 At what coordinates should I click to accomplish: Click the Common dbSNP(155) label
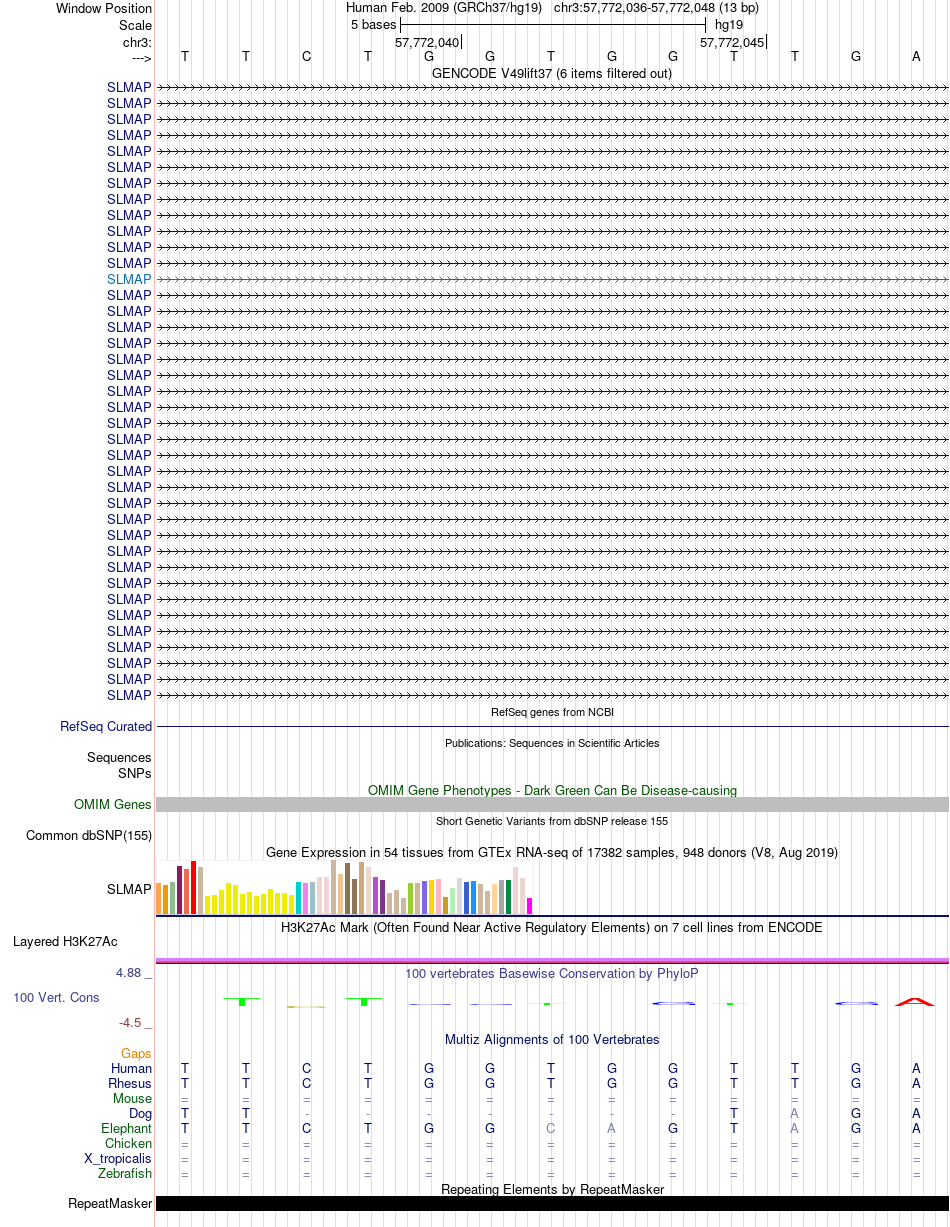click(x=89, y=835)
